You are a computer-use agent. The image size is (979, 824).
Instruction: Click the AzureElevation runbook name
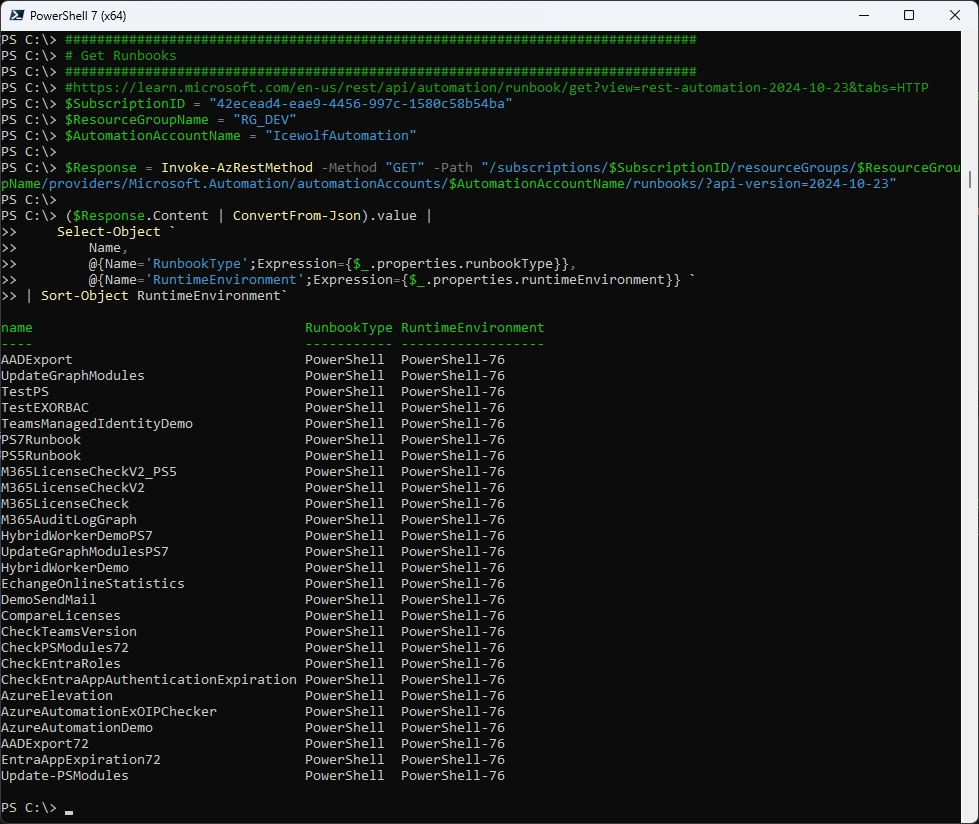click(57, 695)
